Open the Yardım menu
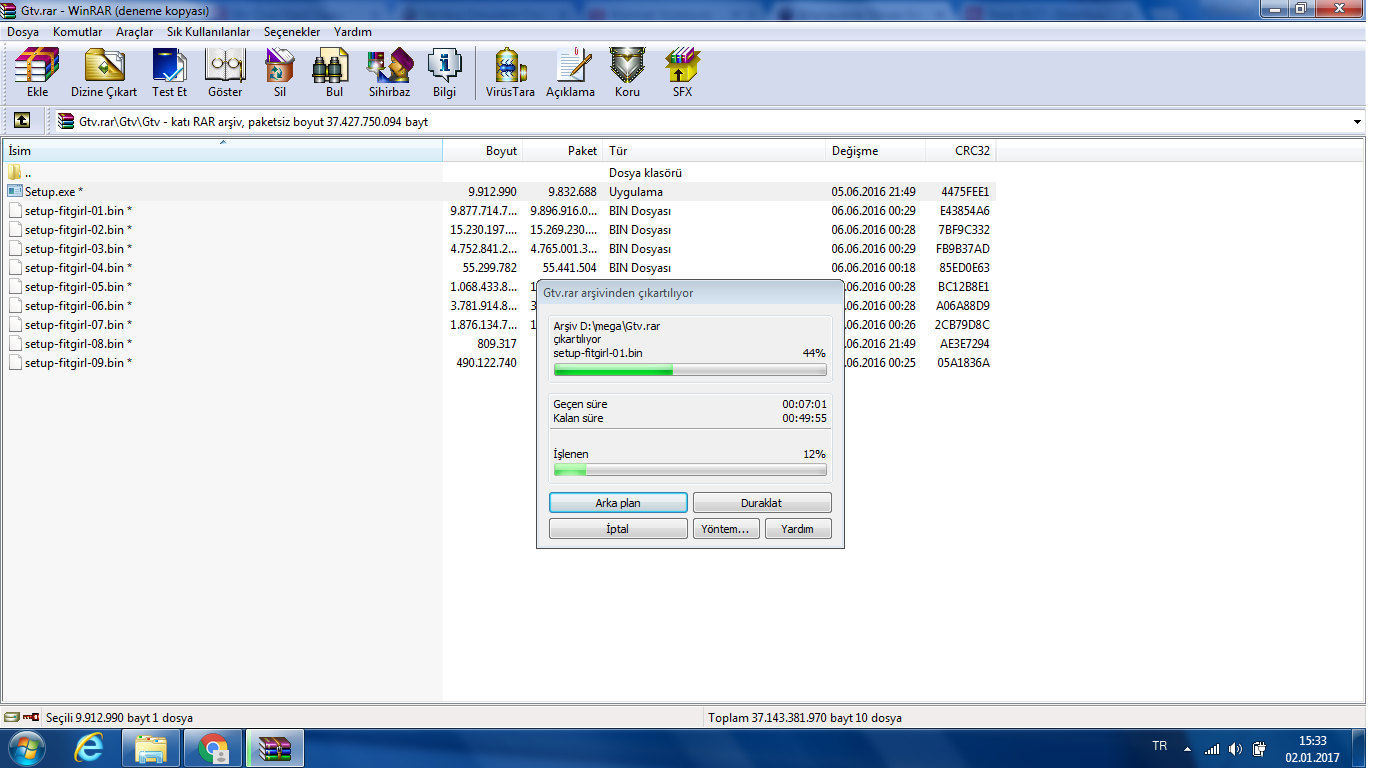This screenshot has width=1380, height=769. tap(353, 32)
